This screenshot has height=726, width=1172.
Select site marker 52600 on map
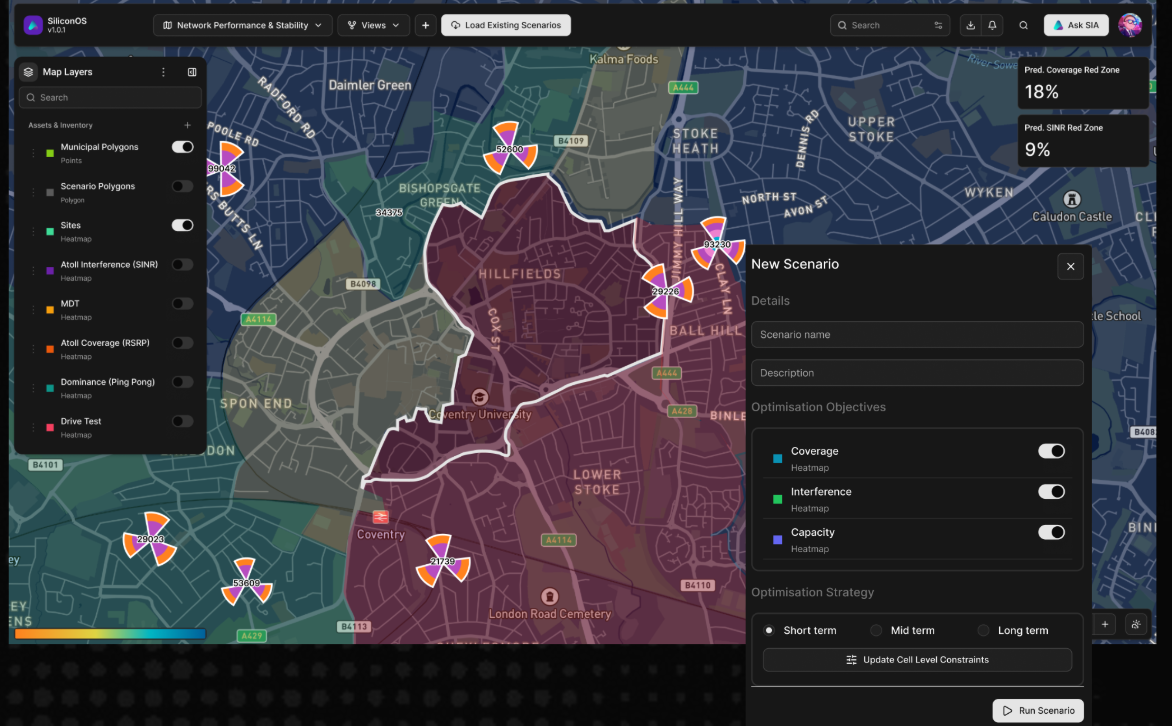pos(510,149)
